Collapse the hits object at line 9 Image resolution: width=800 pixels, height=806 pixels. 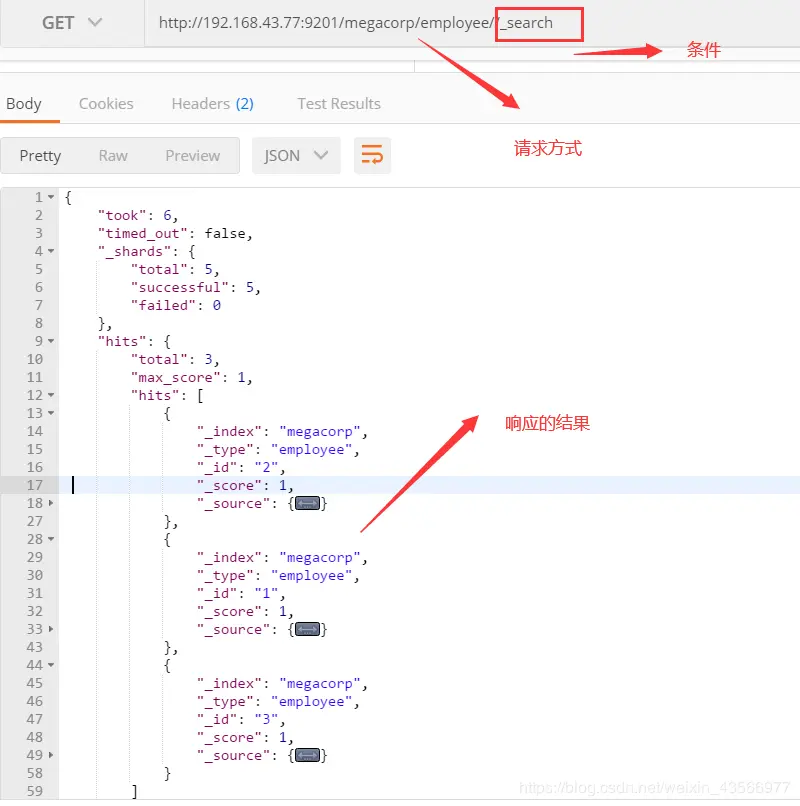pyautogui.click(x=51, y=341)
